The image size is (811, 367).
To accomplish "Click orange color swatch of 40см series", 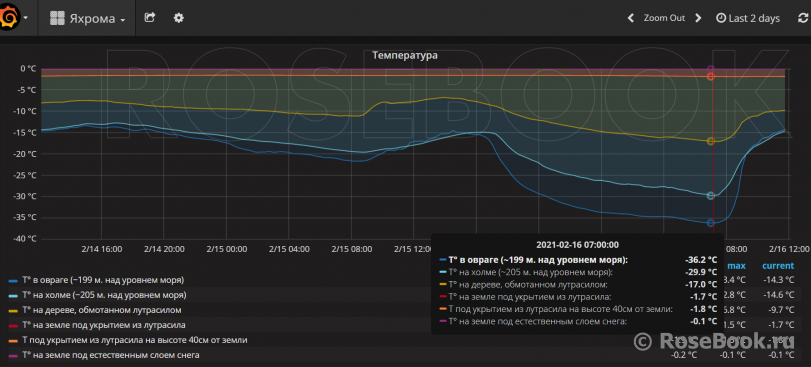I will click(13, 341).
